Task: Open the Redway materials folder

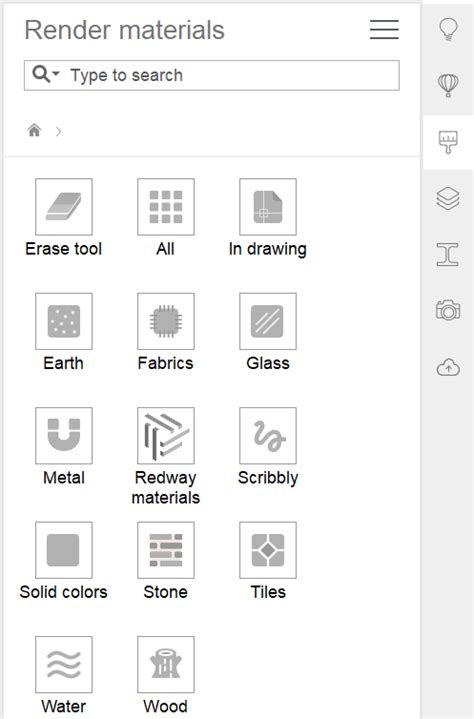Action: tap(166, 436)
